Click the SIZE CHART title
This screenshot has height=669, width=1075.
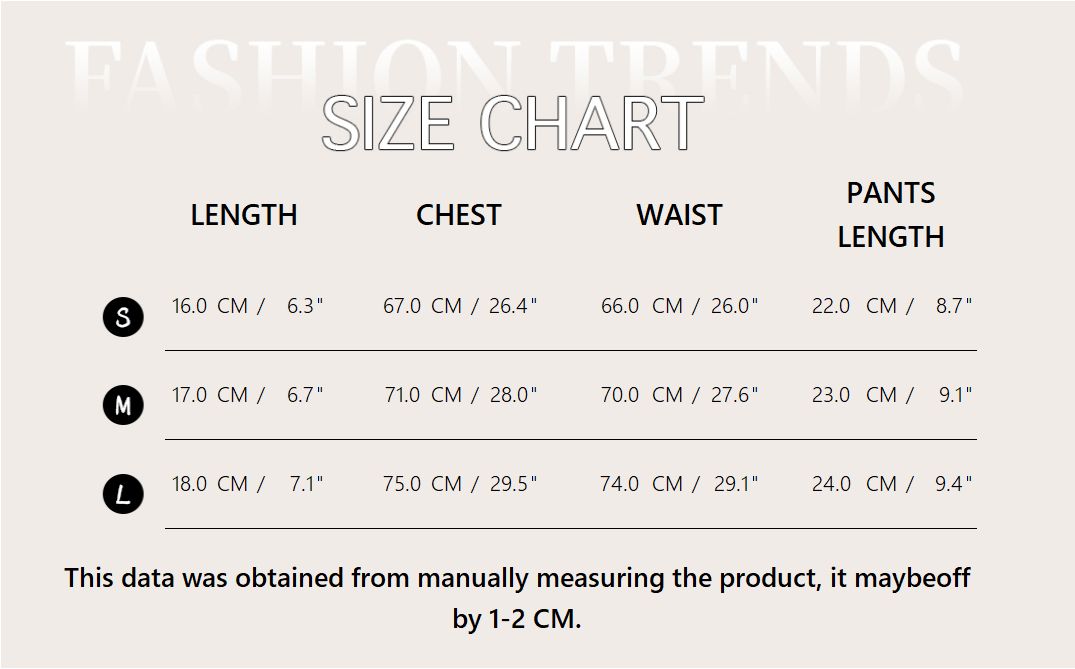[x=513, y=125]
